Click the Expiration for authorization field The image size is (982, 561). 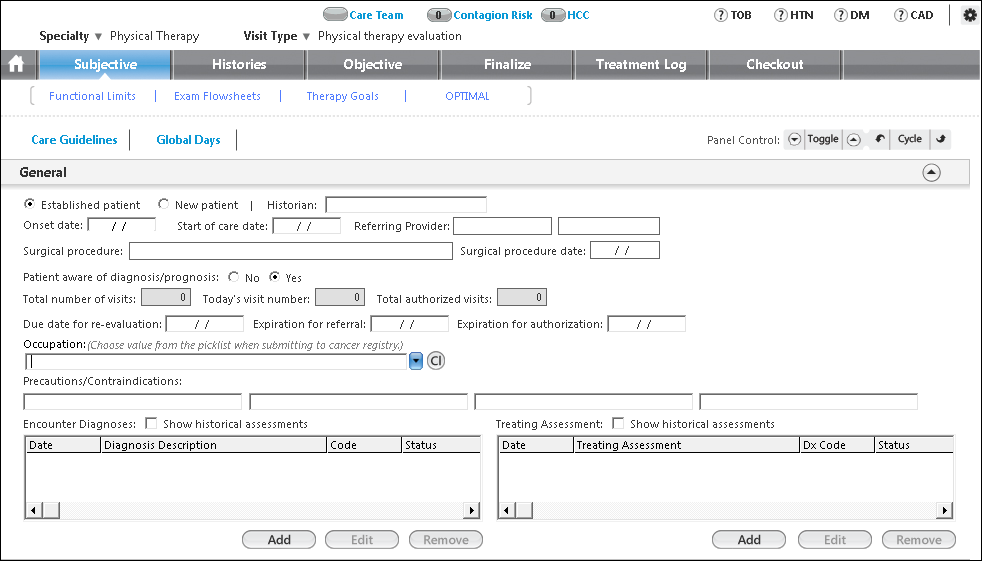coord(647,324)
